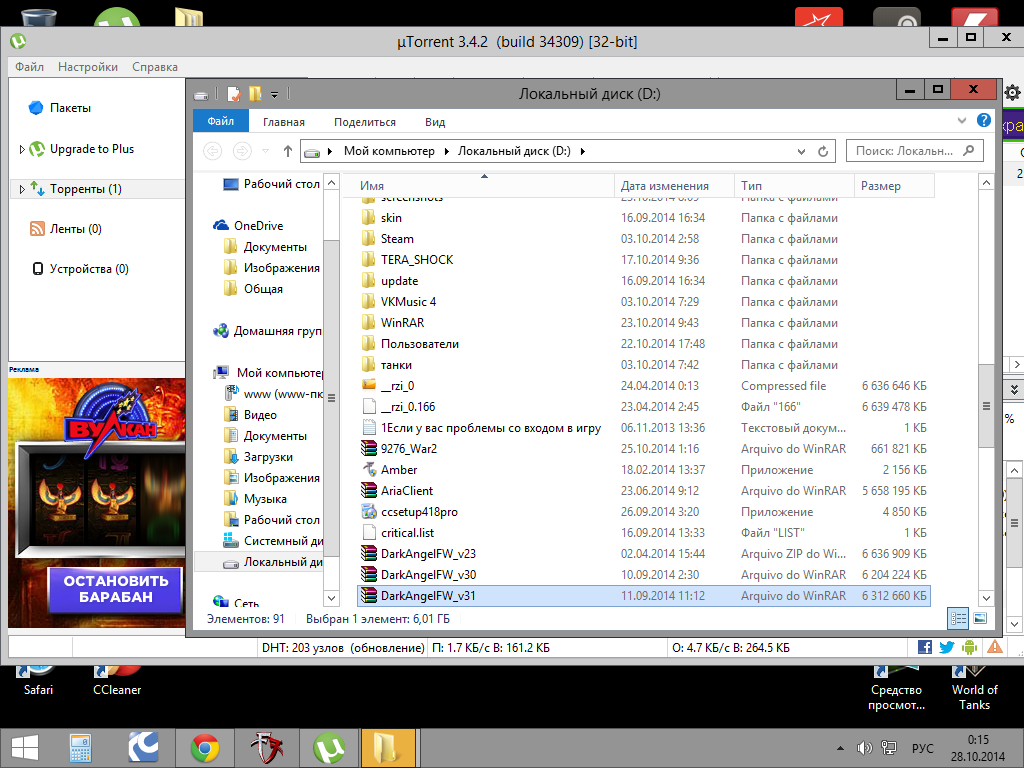Click the navigation pane scrollbar thumb

coord(331,397)
